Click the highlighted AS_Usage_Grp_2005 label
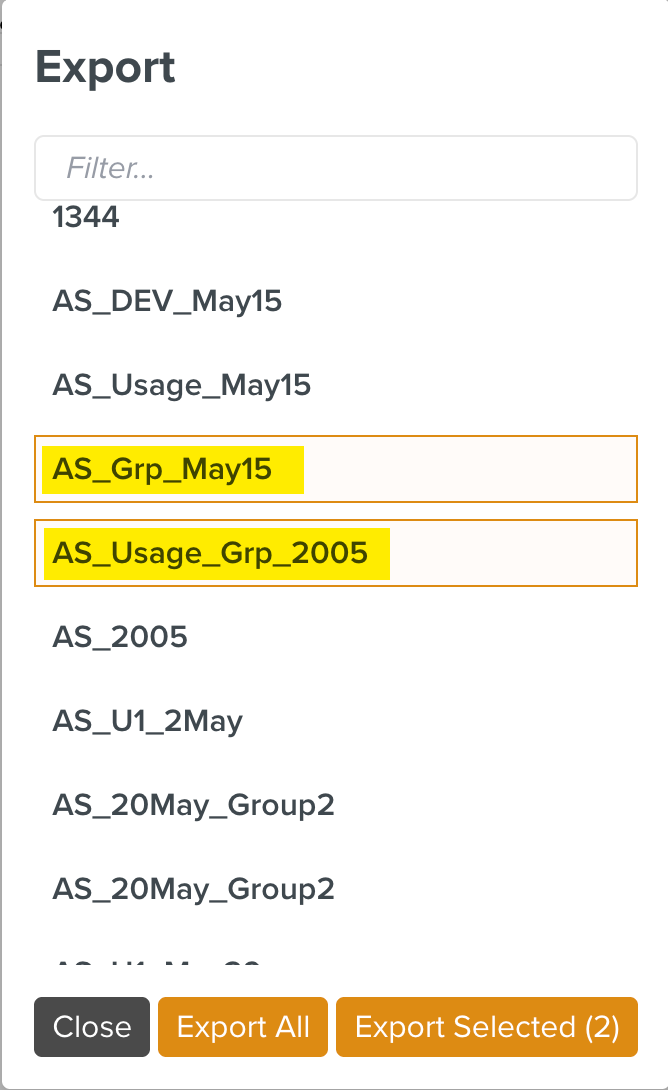The height and width of the screenshot is (1090, 668). tap(215, 553)
